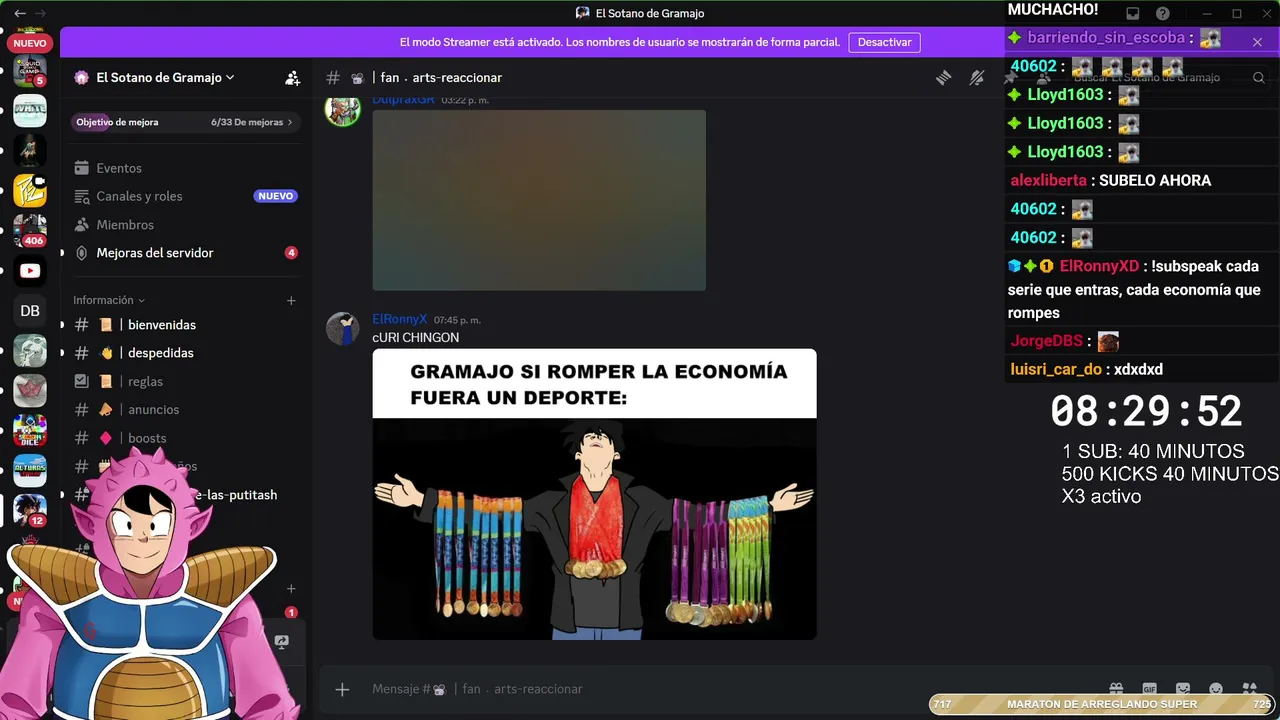Add a channel to the Información category
Screen dimensions: 1280x720
pyautogui.click(x=291, y=300)
